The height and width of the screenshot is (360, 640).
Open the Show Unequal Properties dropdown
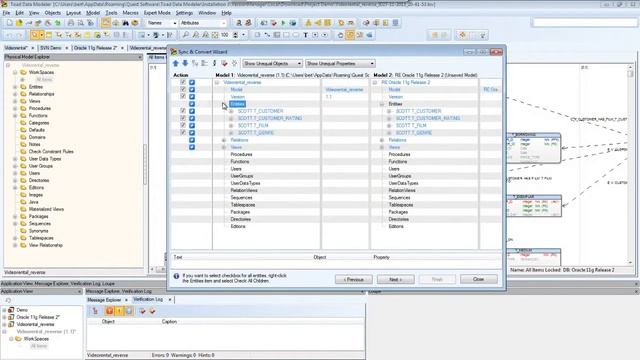pyautogui.click(x=340, y=64)
